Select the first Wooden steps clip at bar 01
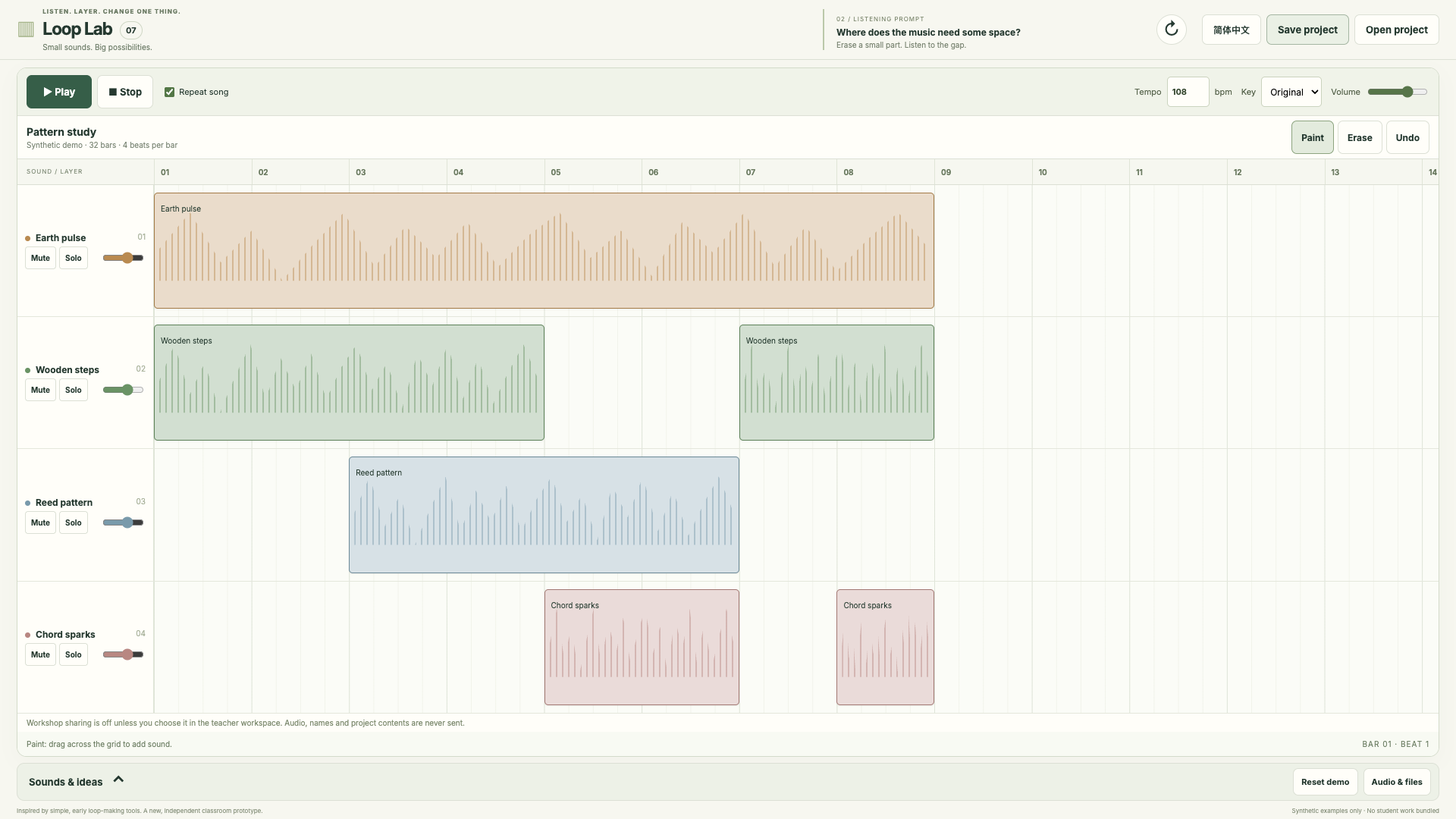This screenshot has width=1456, height=819. [x=349, y=382]
